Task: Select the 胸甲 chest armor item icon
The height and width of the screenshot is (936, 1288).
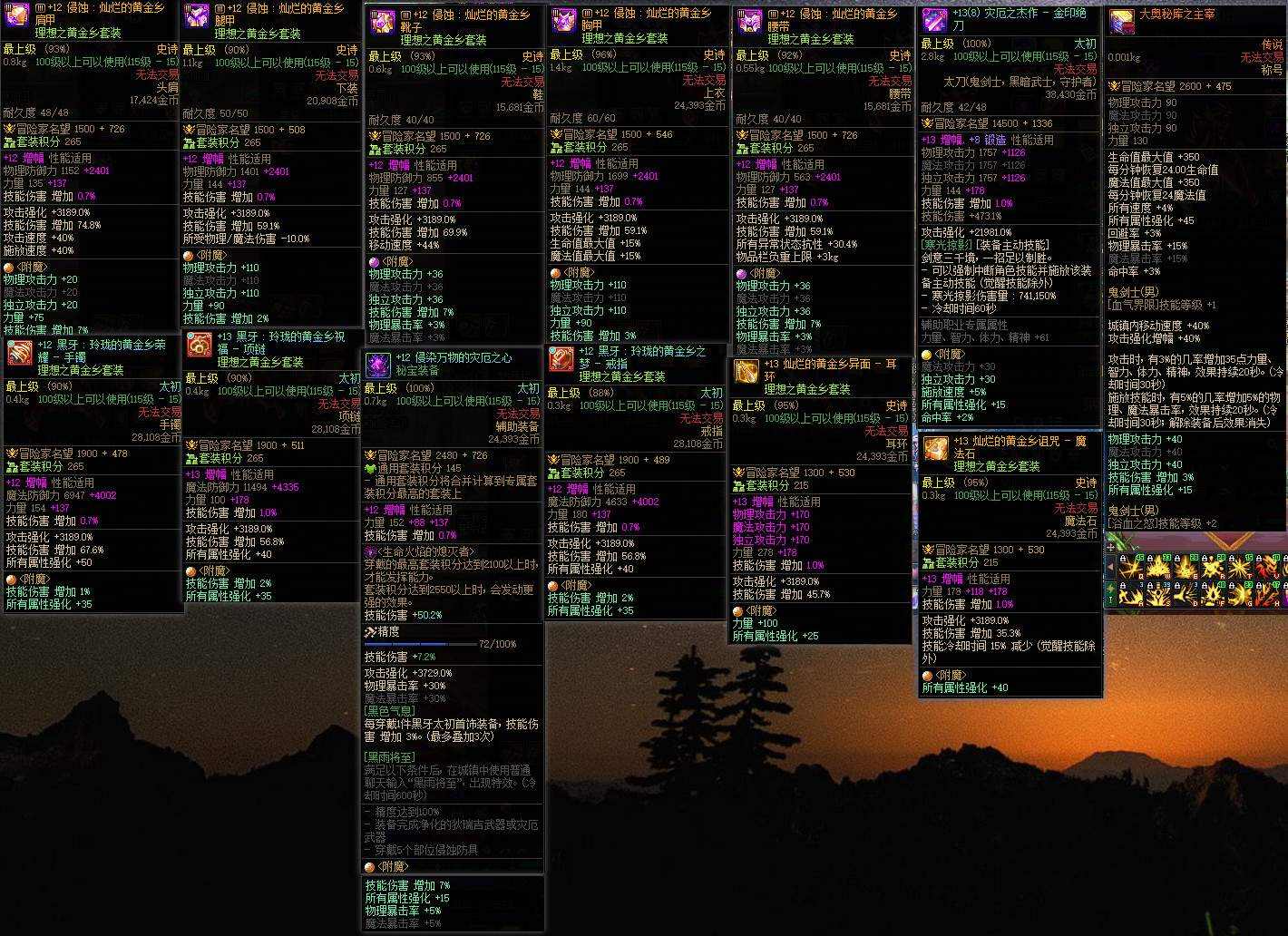Action: pyautogui.click(x=565, y=21)
